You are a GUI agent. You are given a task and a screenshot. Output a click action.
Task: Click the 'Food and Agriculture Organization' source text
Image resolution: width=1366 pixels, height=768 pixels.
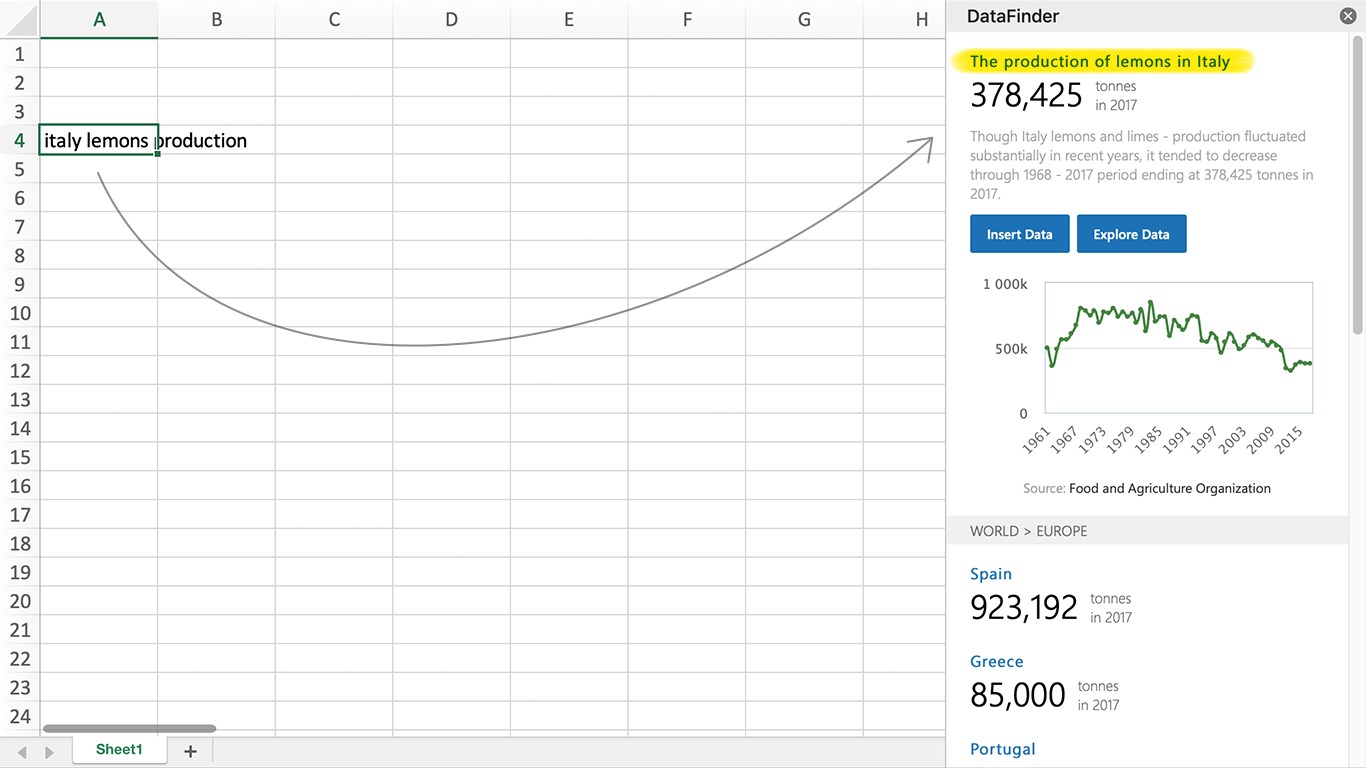[1170, 489]
